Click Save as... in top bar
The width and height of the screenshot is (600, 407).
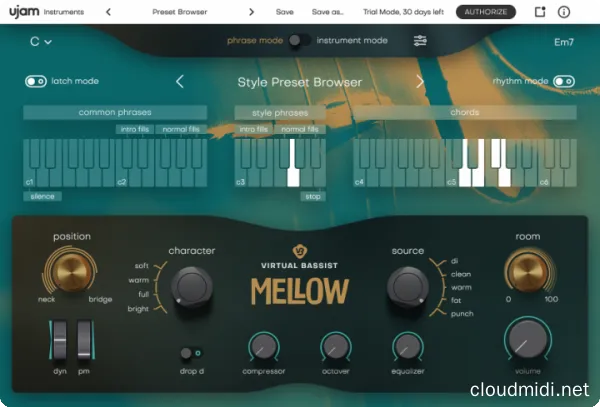tap(325, 13)
